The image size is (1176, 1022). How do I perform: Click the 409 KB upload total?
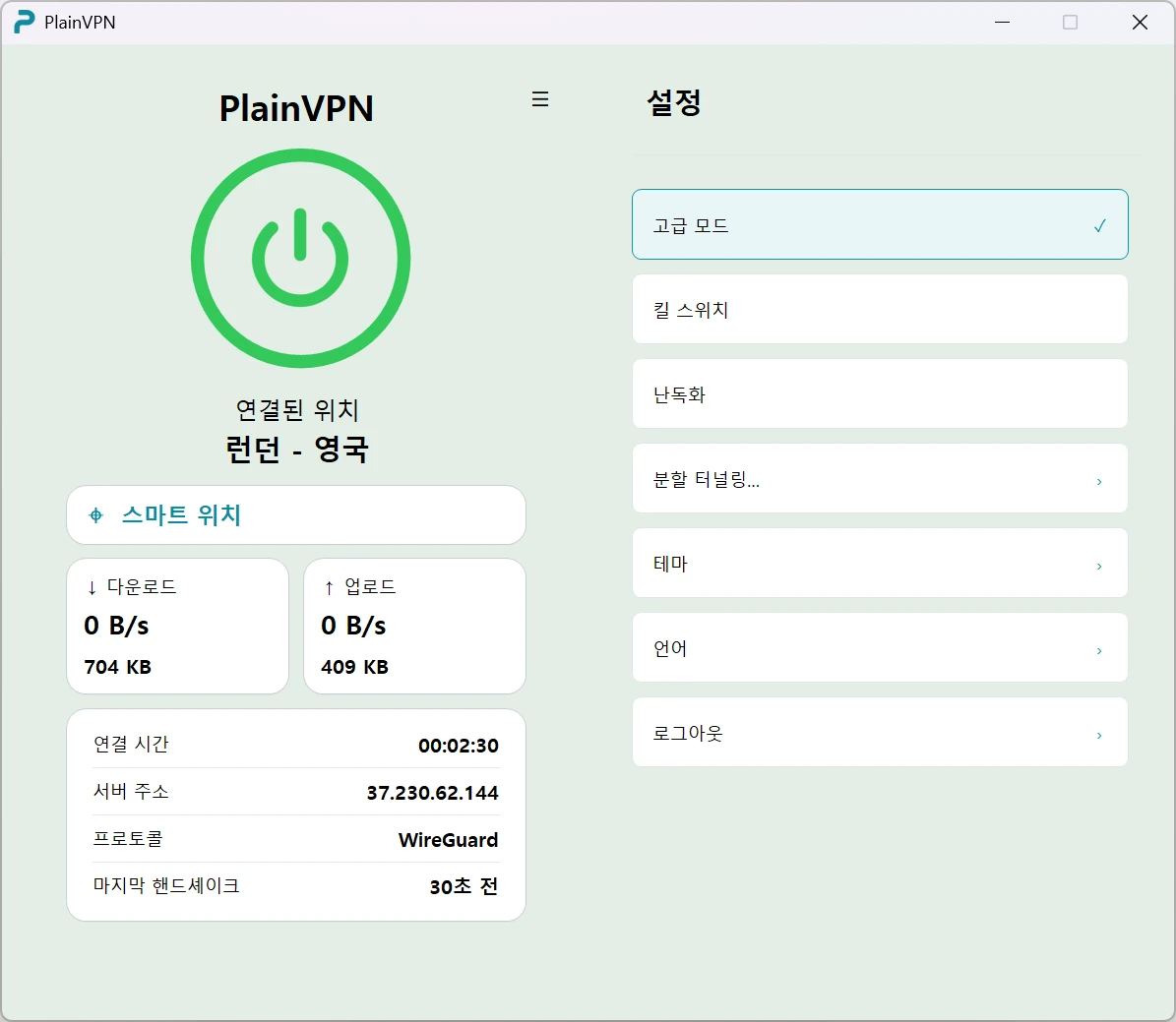coord(354,667)
